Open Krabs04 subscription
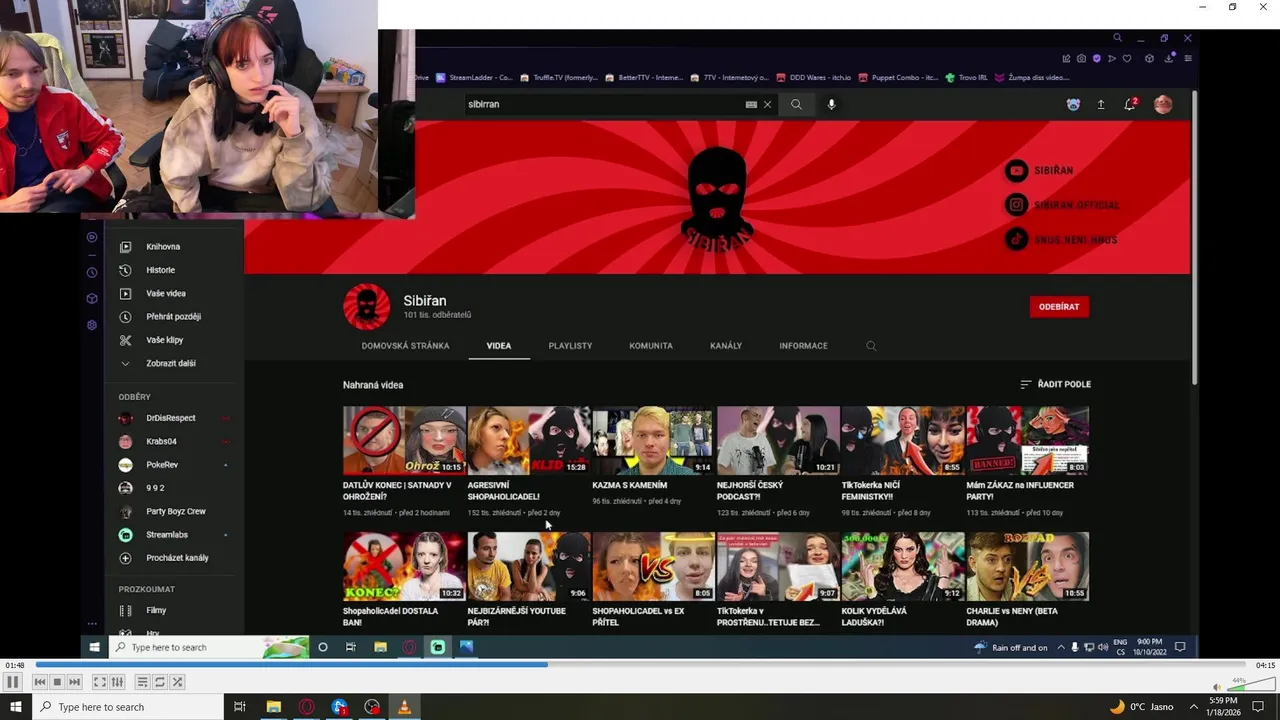 pos(161,441)
